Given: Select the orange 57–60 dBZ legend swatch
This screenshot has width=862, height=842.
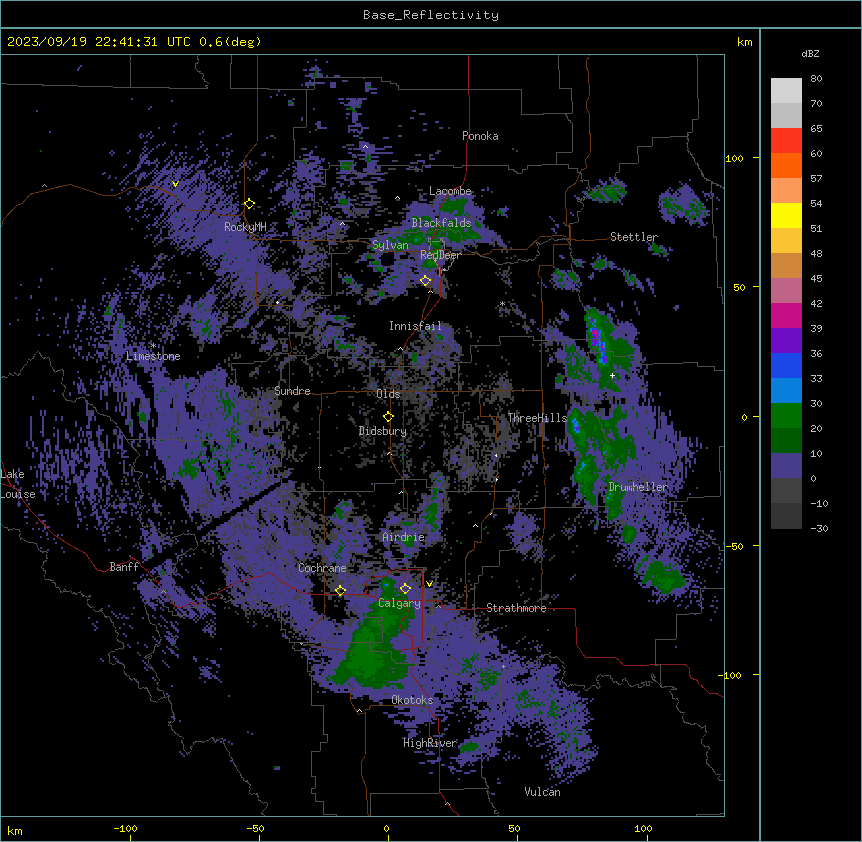Looking at the screenshot, I should [x=786, y=166].
